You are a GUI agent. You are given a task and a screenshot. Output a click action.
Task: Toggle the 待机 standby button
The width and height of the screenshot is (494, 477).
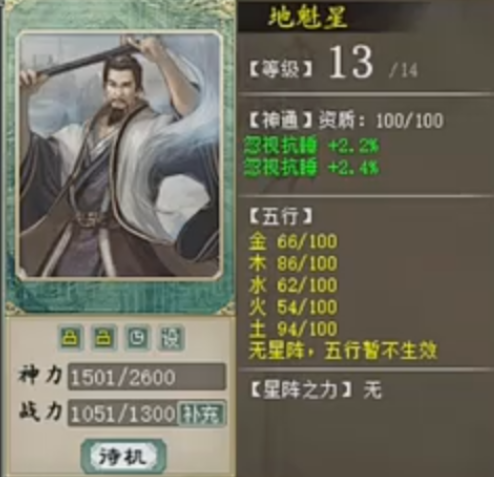click(123, 456)
